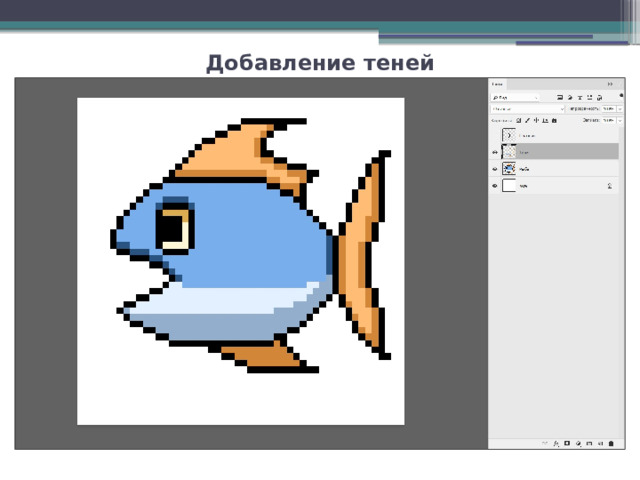Create a new layer group
Viewport: 640px width, 480px height.
point(589,443)
